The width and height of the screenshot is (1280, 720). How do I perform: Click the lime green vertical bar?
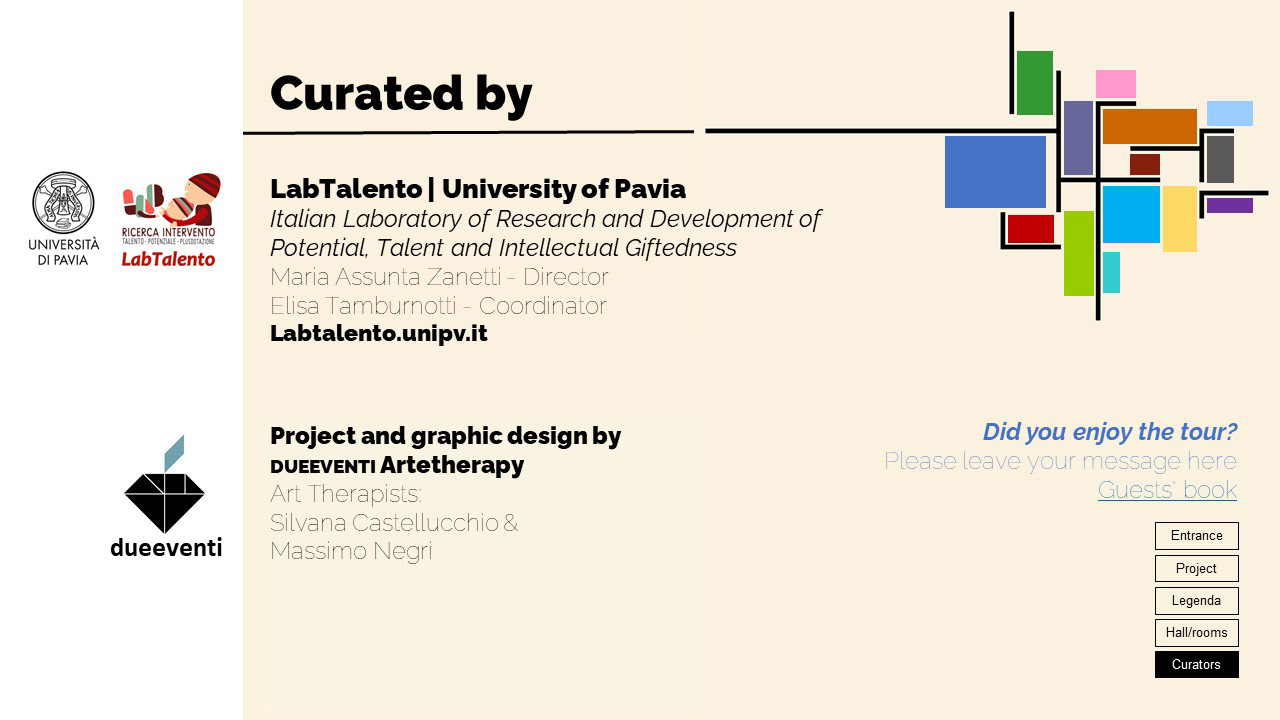1078,253
